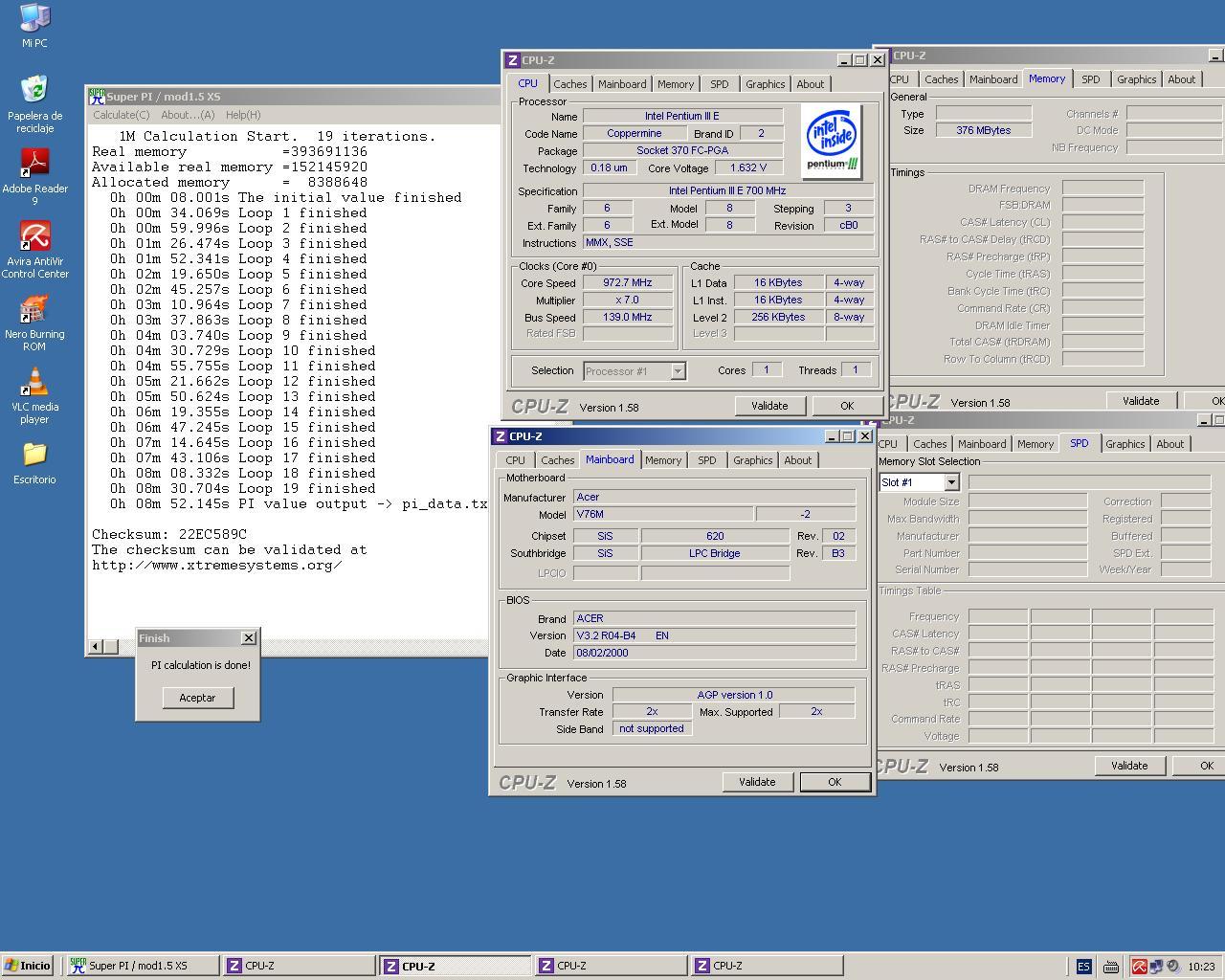Click CPU-Z icon in CPU window title bar

[513, 60]
